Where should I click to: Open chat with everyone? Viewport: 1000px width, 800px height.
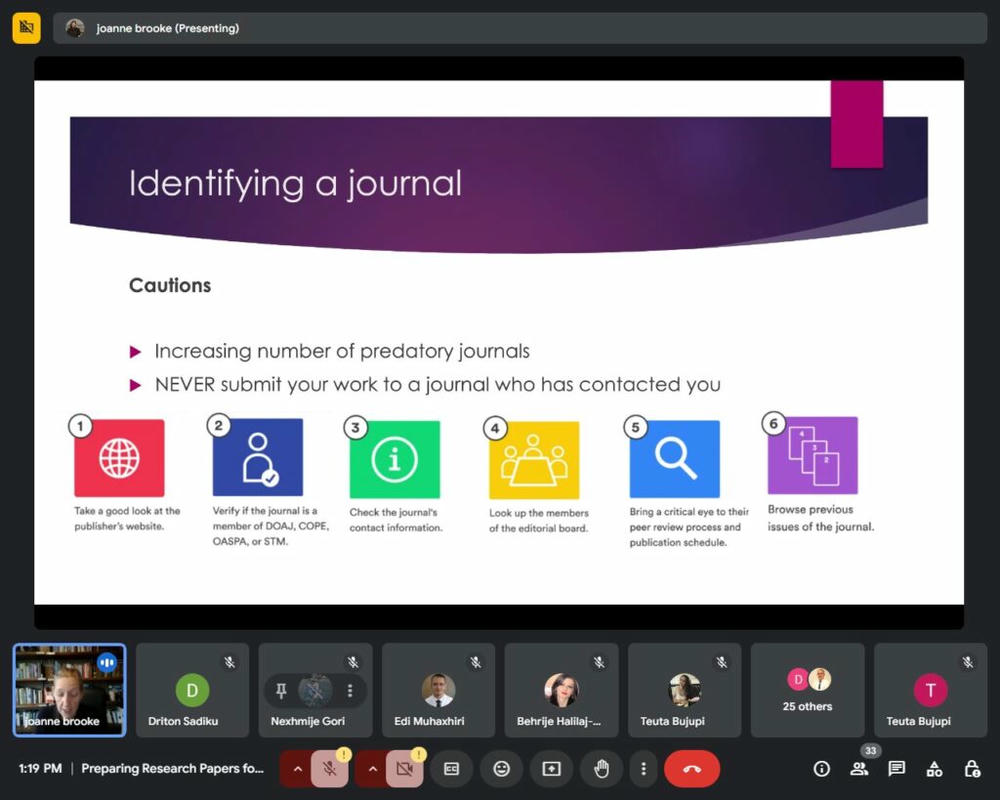pos(897,769)
